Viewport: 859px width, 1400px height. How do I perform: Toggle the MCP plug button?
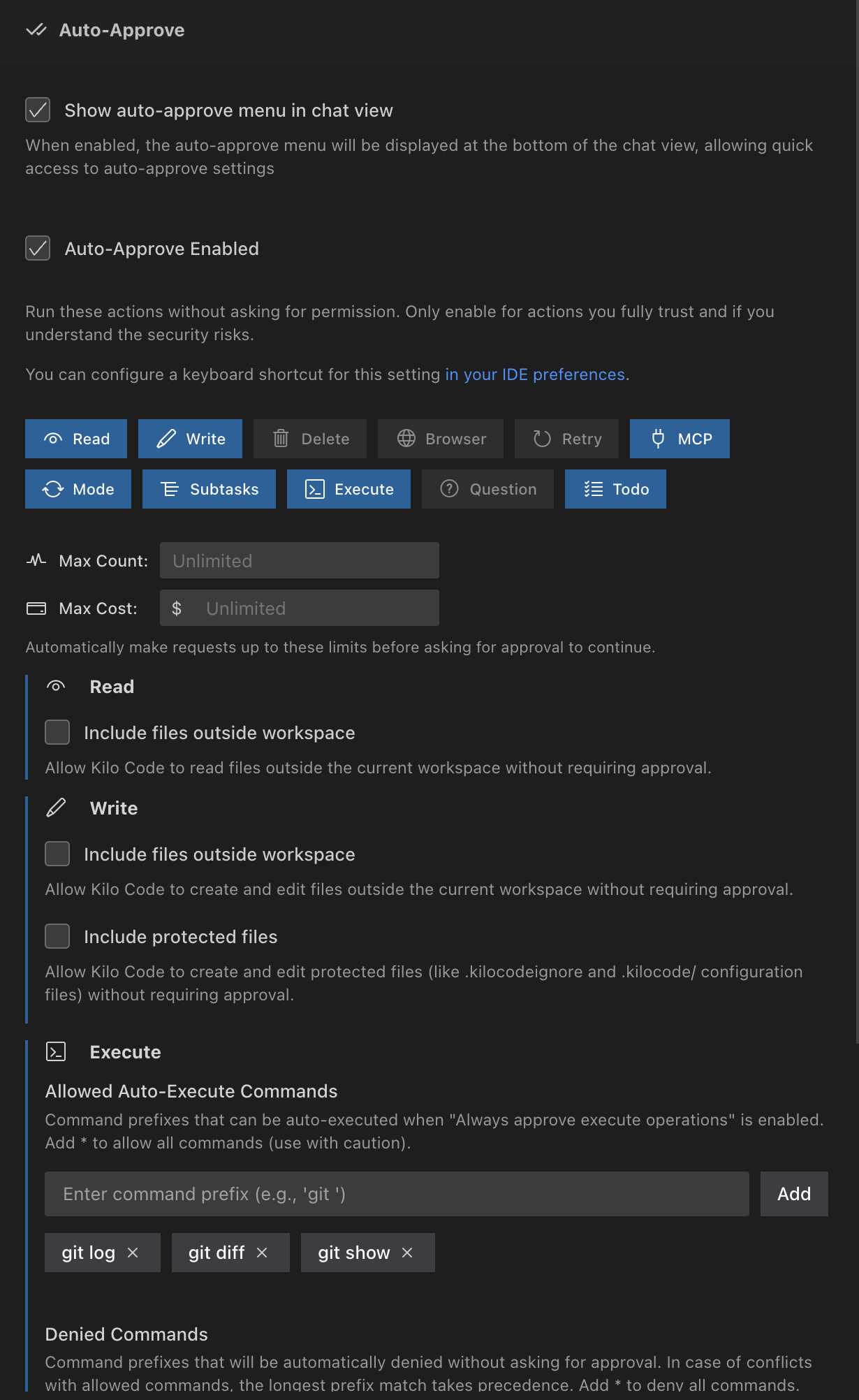pos(680,439)
